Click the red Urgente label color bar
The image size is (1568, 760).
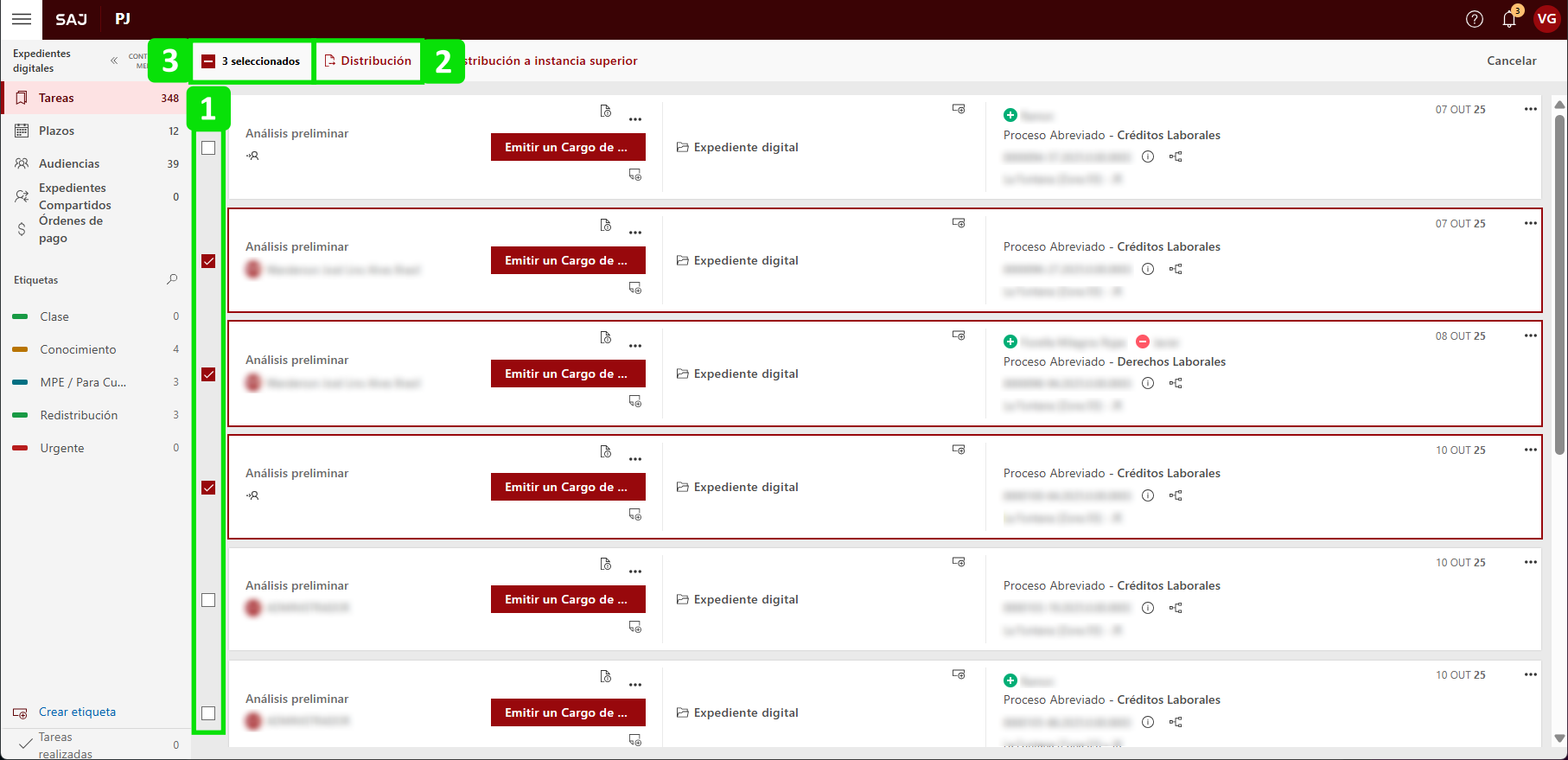(x=20, y=448)
